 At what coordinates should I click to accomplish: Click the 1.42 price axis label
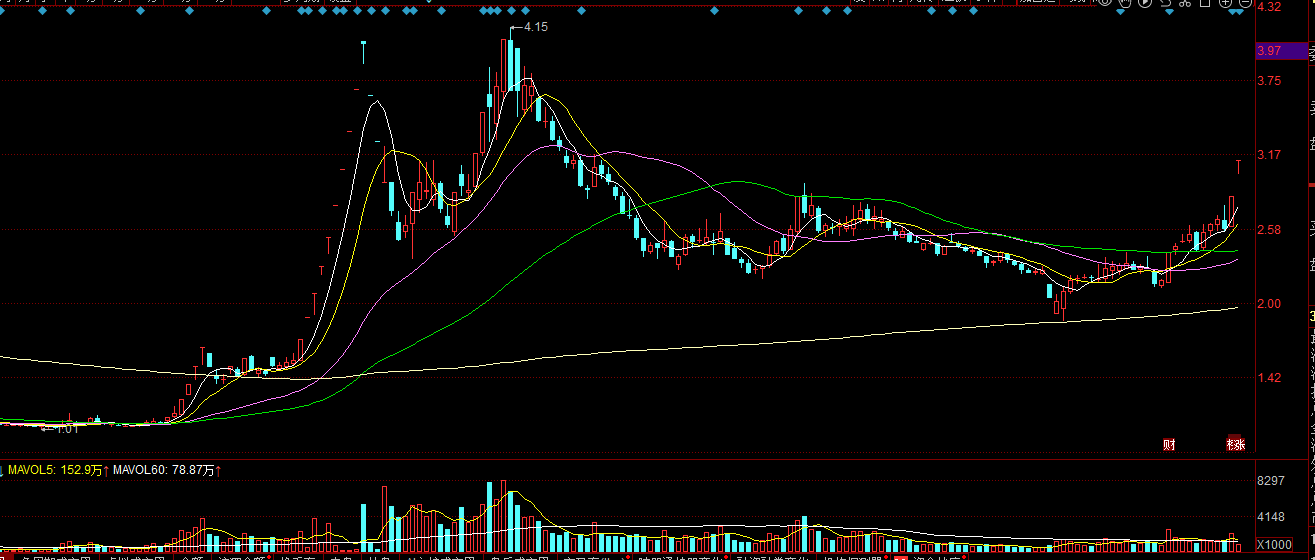coord(1270,378)
